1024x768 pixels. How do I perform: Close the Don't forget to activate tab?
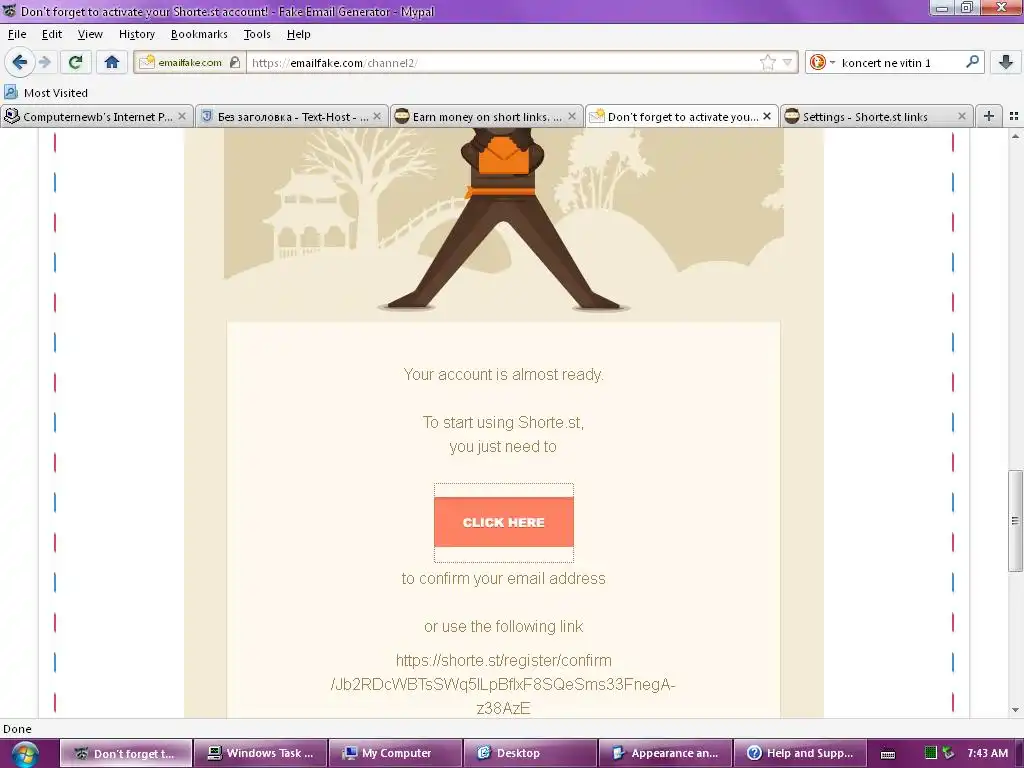(767, 116)
